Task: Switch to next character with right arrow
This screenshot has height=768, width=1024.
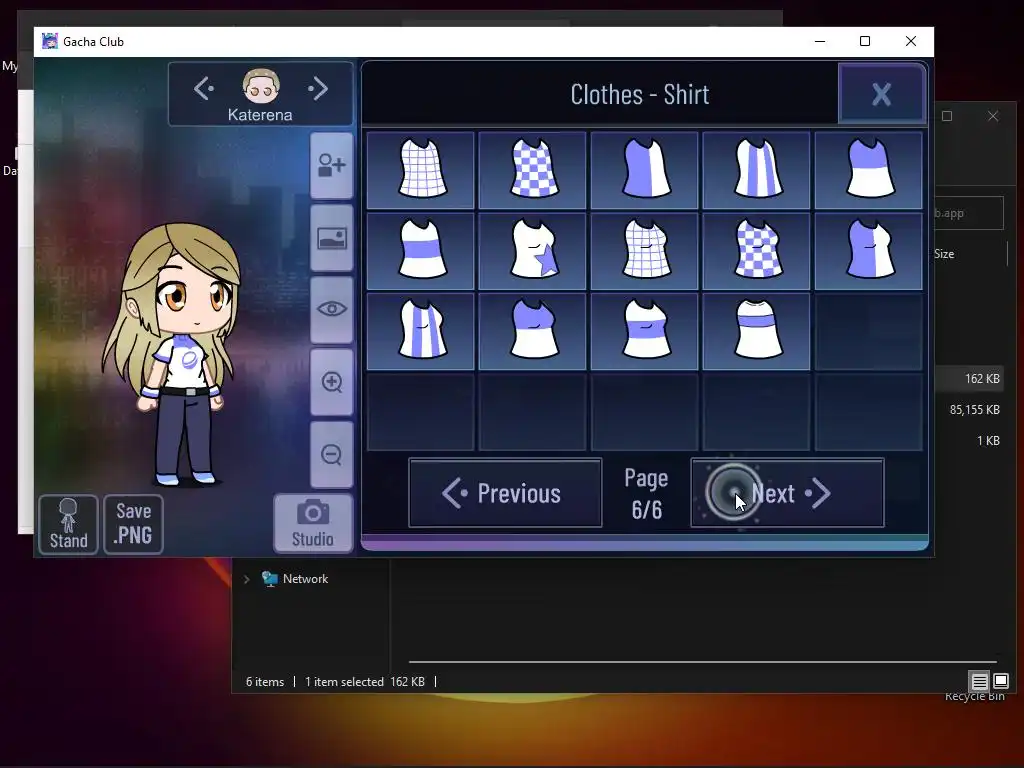Action: click(318, 89)
